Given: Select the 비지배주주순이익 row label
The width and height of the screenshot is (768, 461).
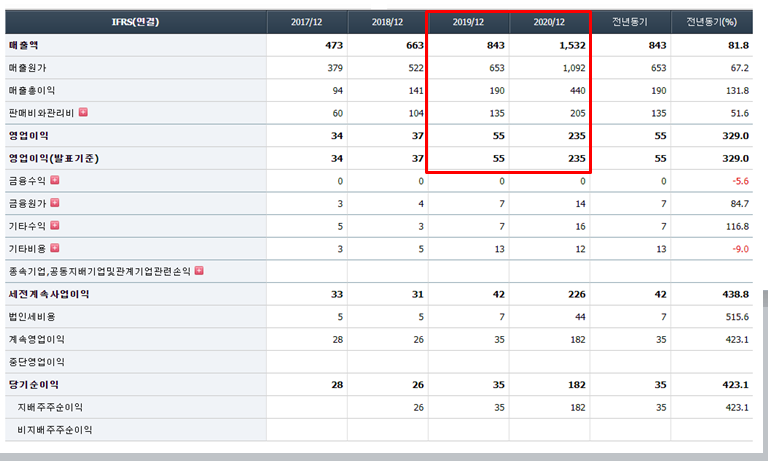Looking at the screenshot, I should pyautogui.click(x=55, y=430).
